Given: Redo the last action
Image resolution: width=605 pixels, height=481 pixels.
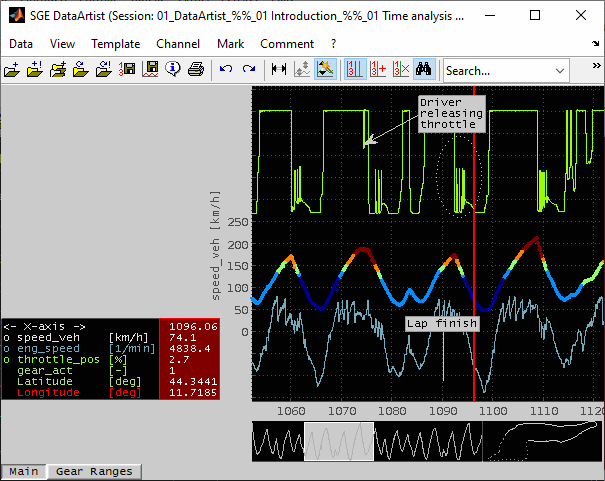Looking at the screenshot, I should pyautogui.click(x=249, y=70).
